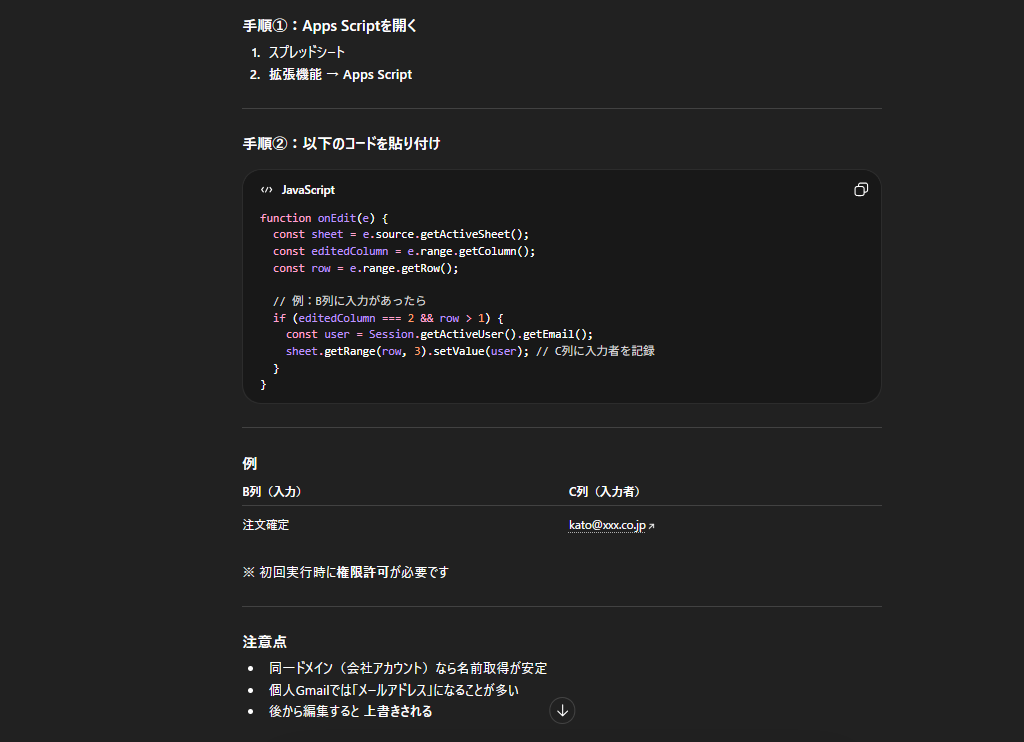
Task: Click the Session.getActiveUser code line
Action: pos(439,334)
